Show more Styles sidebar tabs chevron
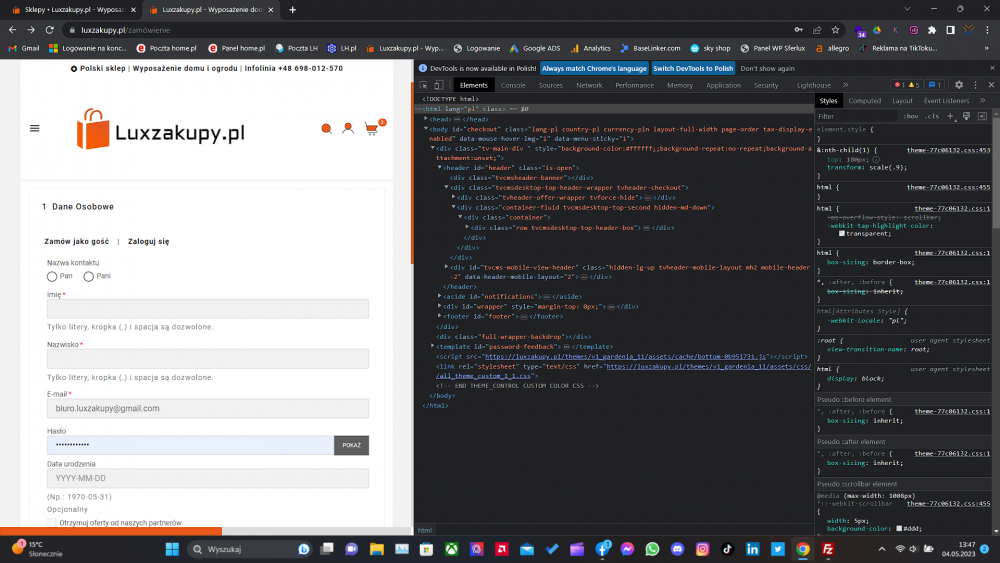Viewport: 1000px width, 563px height. tap(983, 100)
